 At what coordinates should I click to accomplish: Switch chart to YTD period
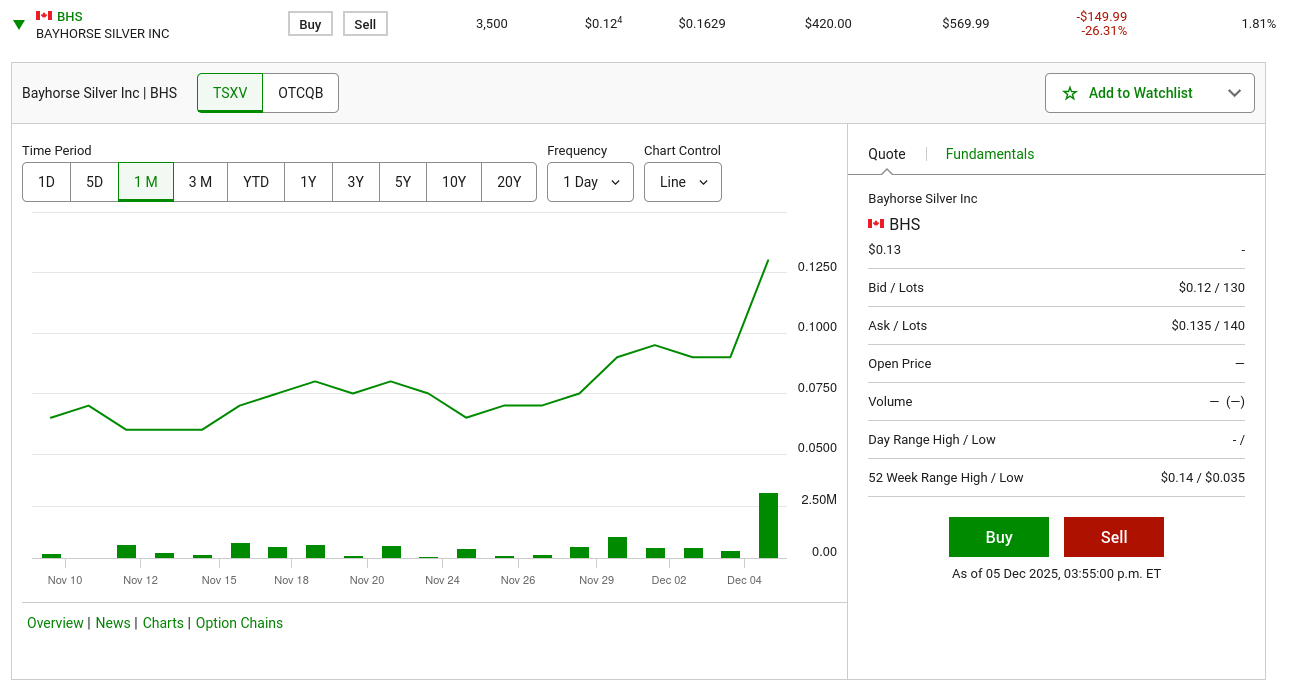(256, 182)
